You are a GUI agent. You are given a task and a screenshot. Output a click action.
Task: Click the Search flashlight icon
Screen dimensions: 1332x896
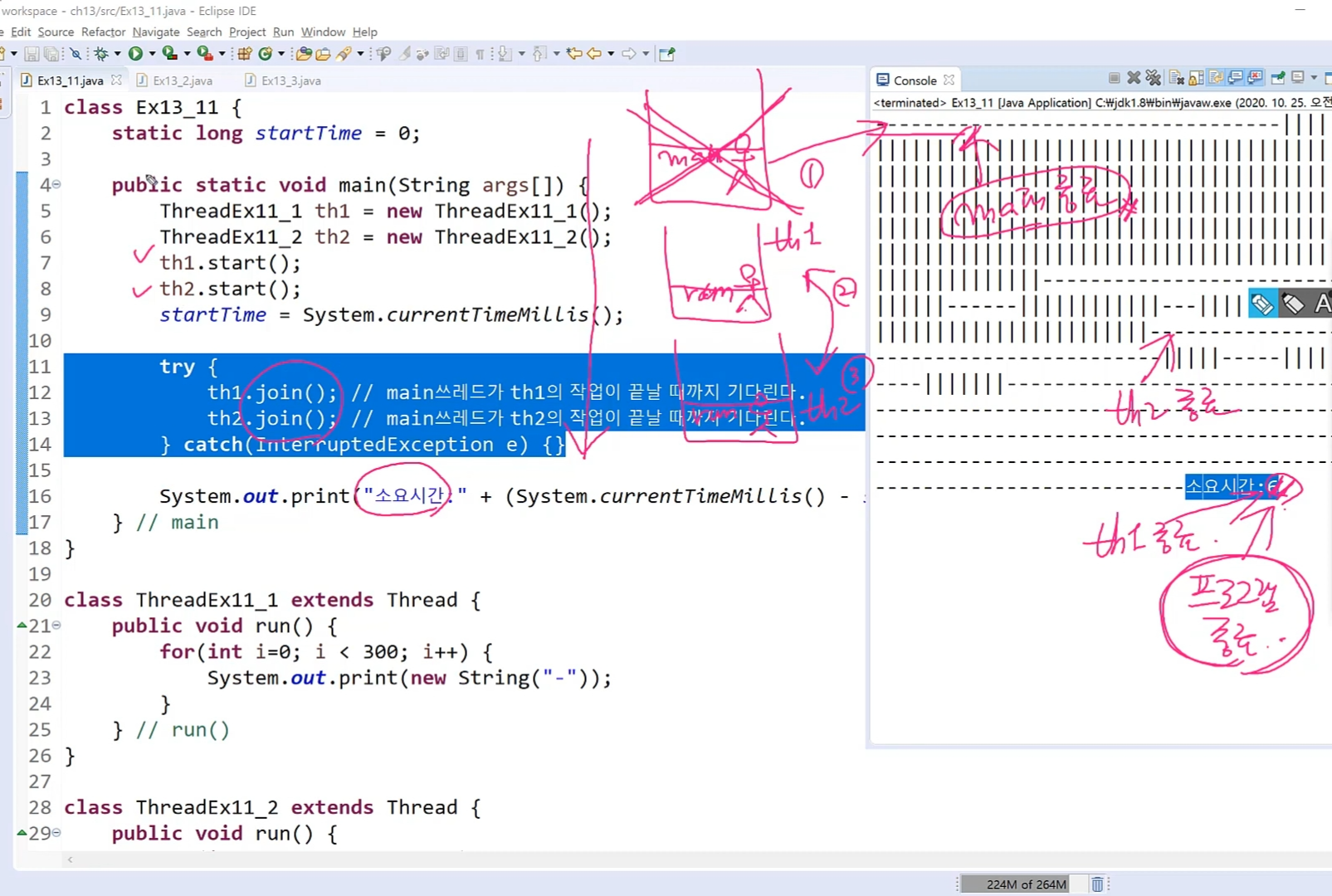click(x=343, y=54)
